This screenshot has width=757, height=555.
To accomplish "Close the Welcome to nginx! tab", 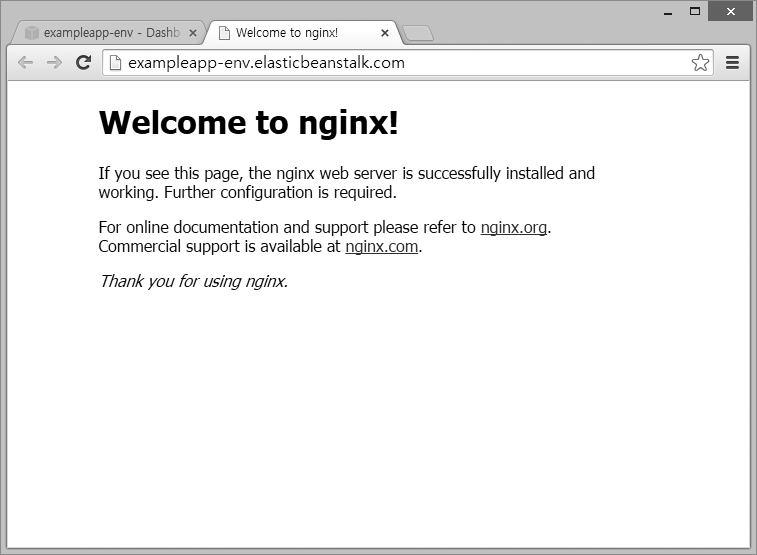I will coord(385,33).
